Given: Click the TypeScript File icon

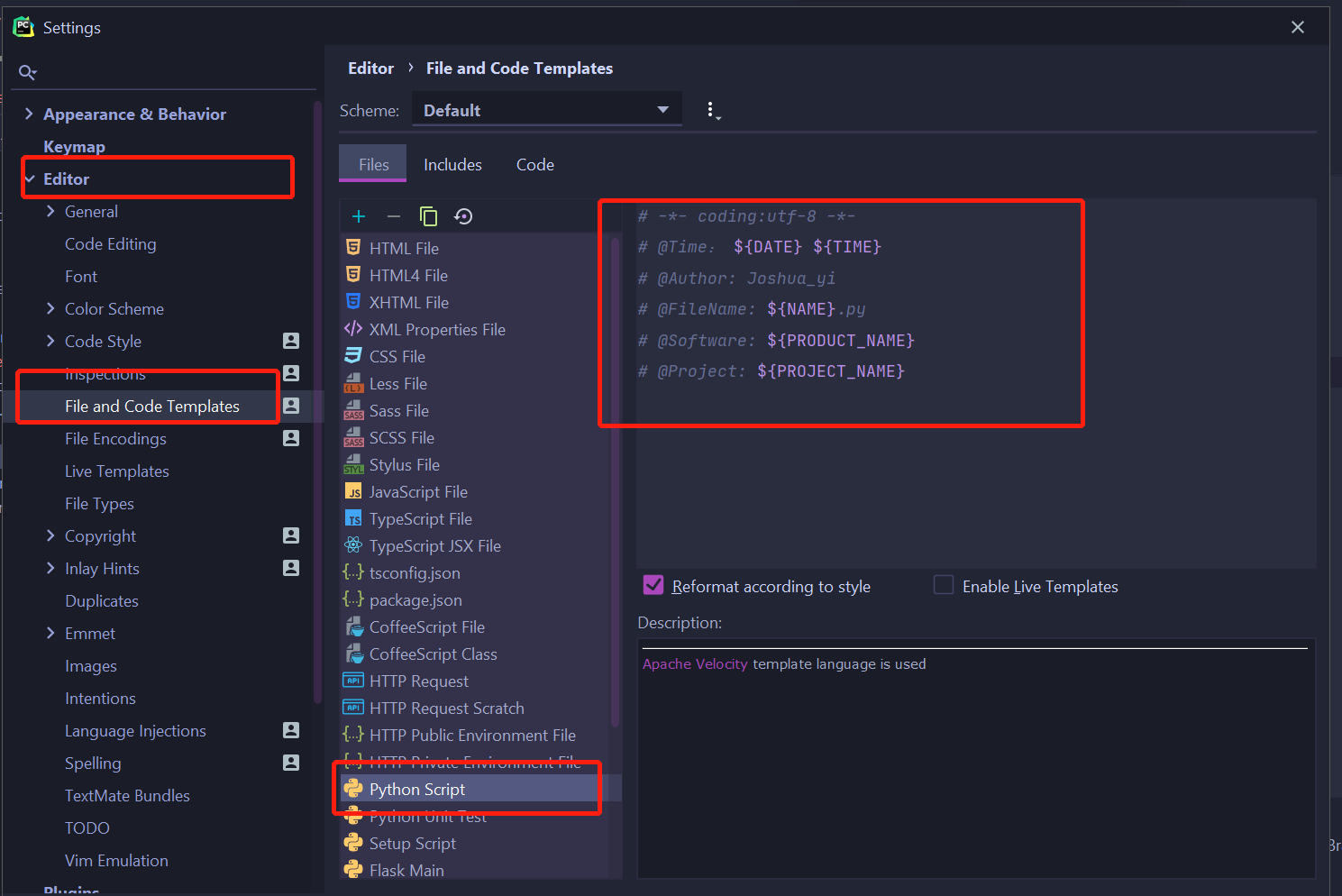Looking at the screenshot, I should [353, 518].
